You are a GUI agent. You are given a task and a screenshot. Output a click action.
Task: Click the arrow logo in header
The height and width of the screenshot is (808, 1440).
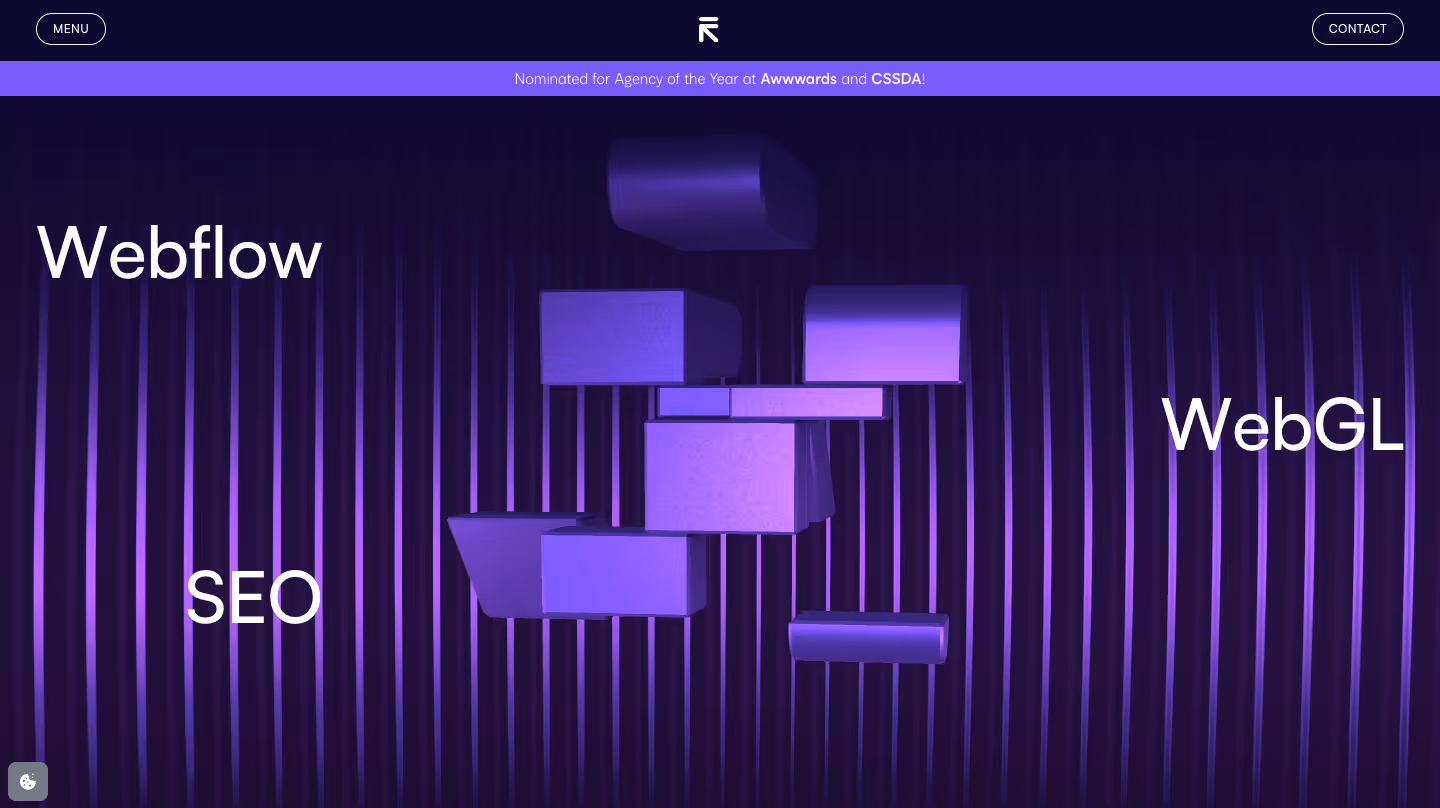tap(709, 29)
